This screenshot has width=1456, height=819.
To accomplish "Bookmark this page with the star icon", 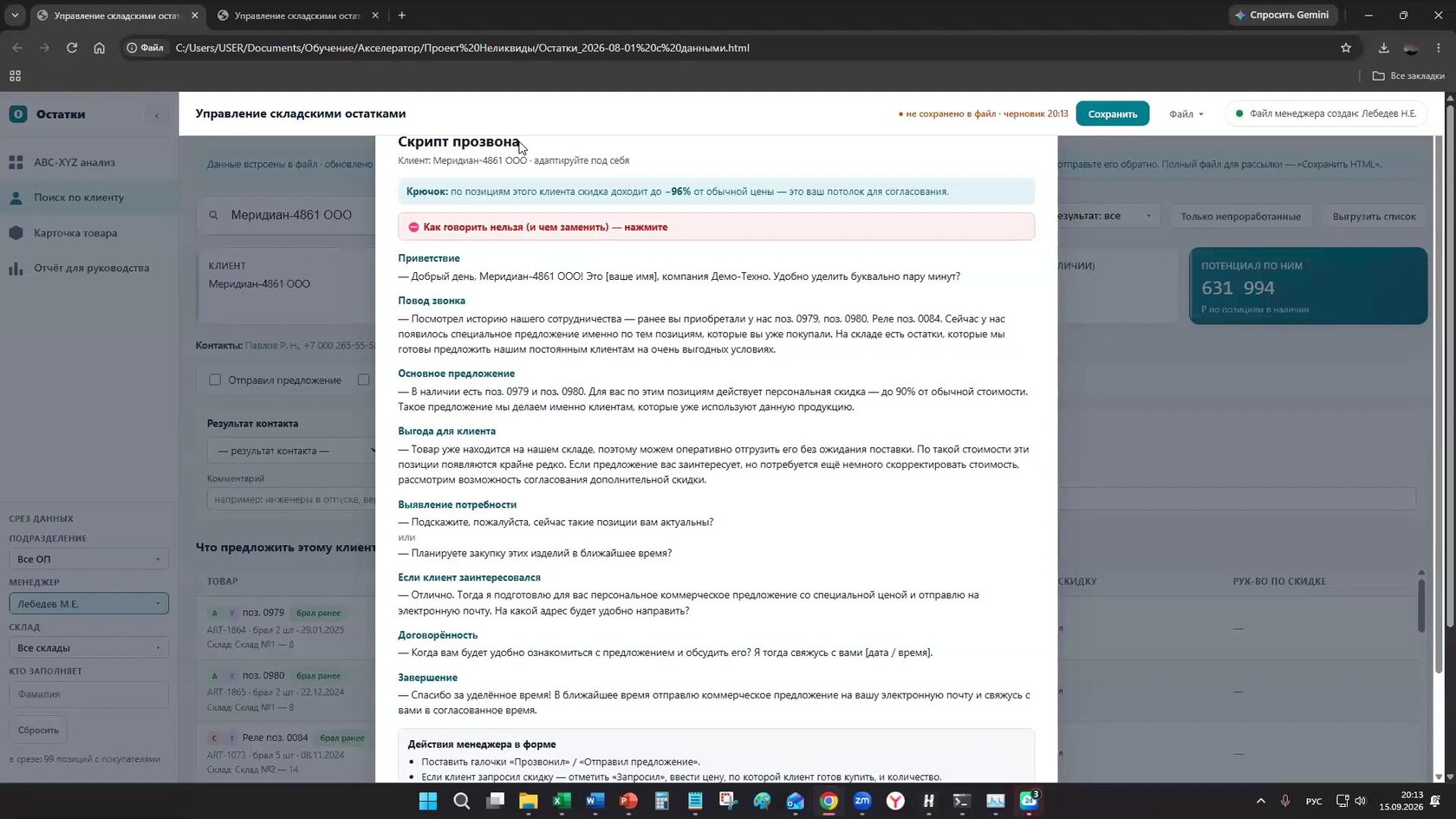I will pyautogui.click(x=1346, y=48).
